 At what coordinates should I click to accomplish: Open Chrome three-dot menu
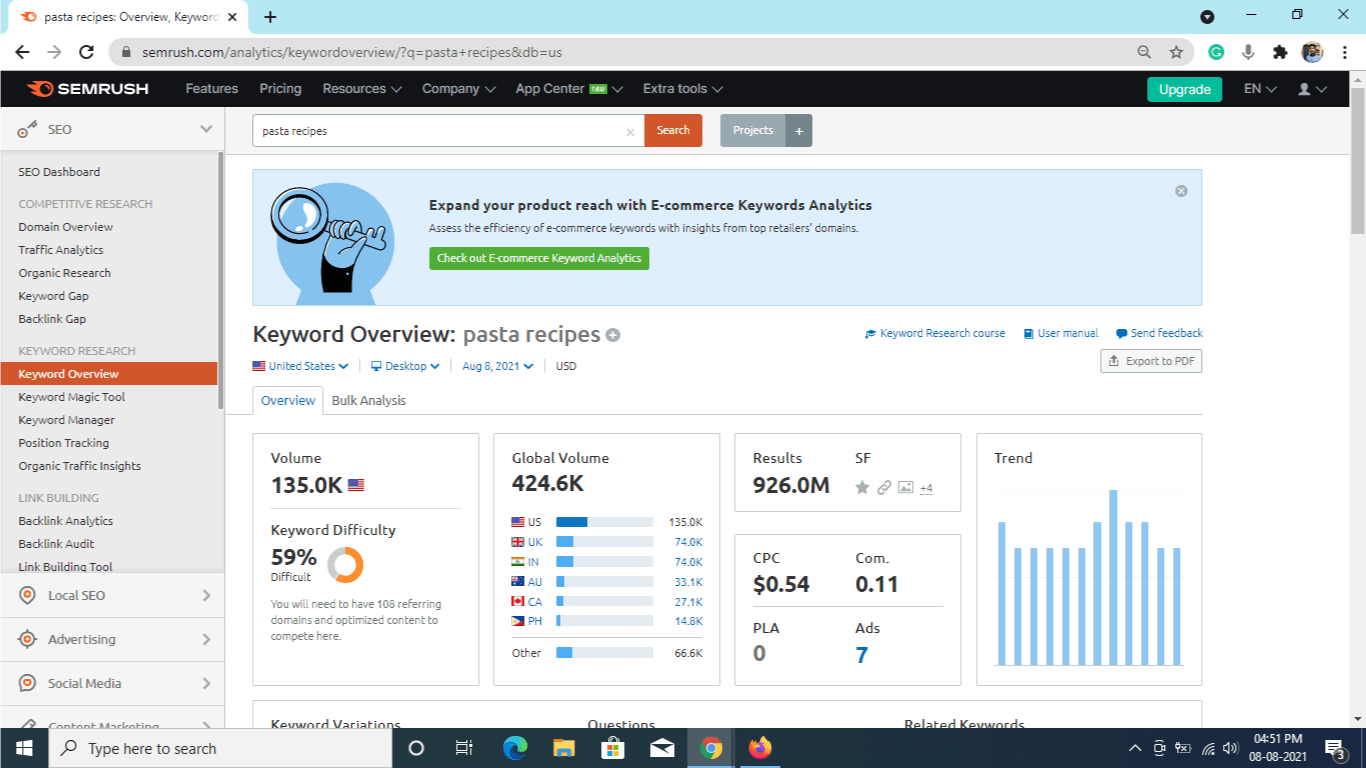click(x=1344, y=52)
